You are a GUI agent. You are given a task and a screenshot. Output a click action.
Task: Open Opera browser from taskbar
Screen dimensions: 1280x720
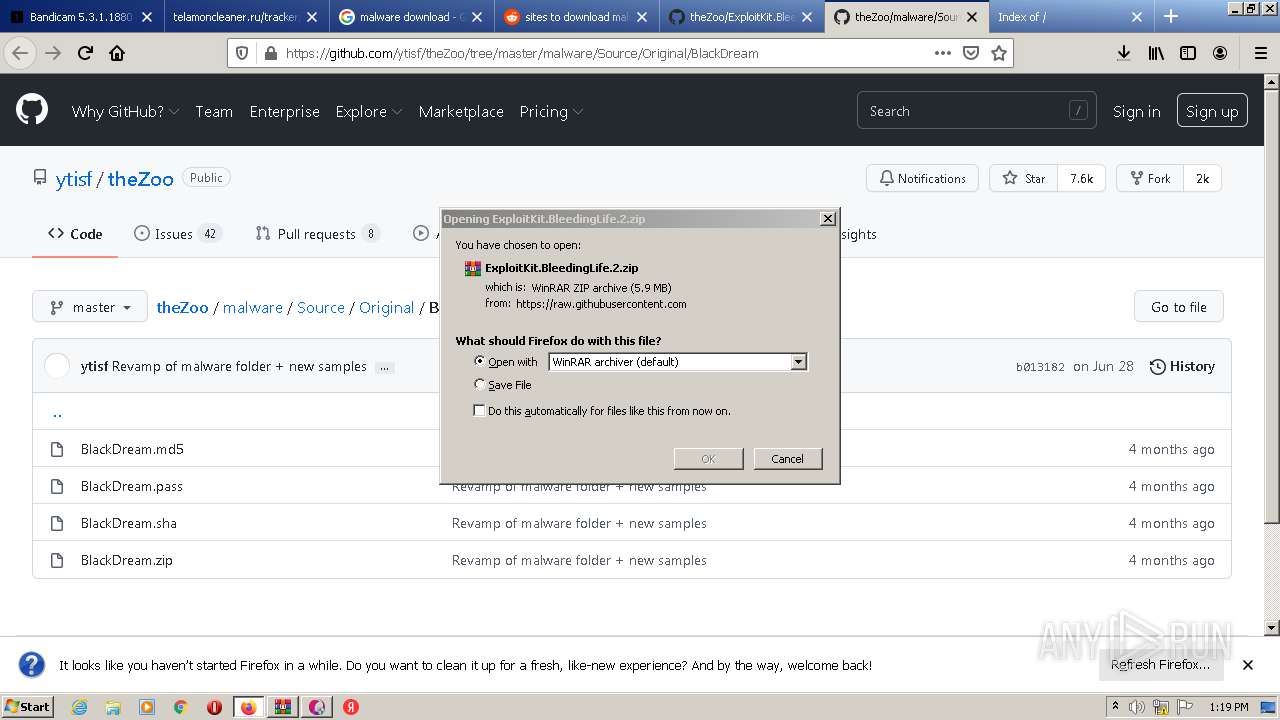click(x=214, y=707)
